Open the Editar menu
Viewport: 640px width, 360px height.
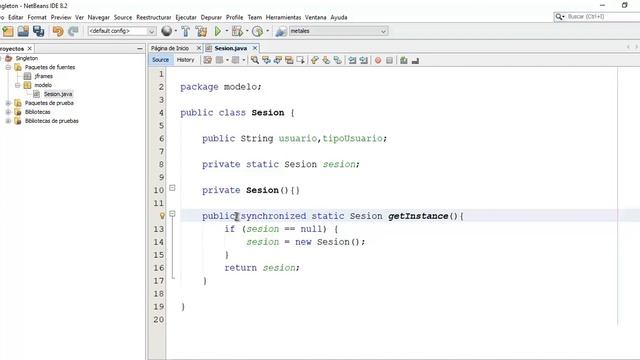tap(16, 17)
